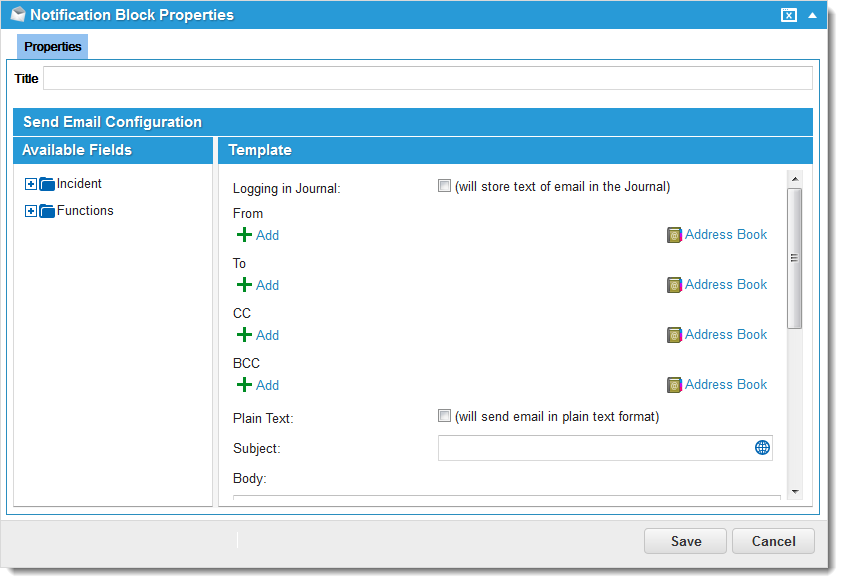Collapse the panel with the title bar arrow
Image resolution: width=843 pixels, height=583 pixels.
[812, 15]
